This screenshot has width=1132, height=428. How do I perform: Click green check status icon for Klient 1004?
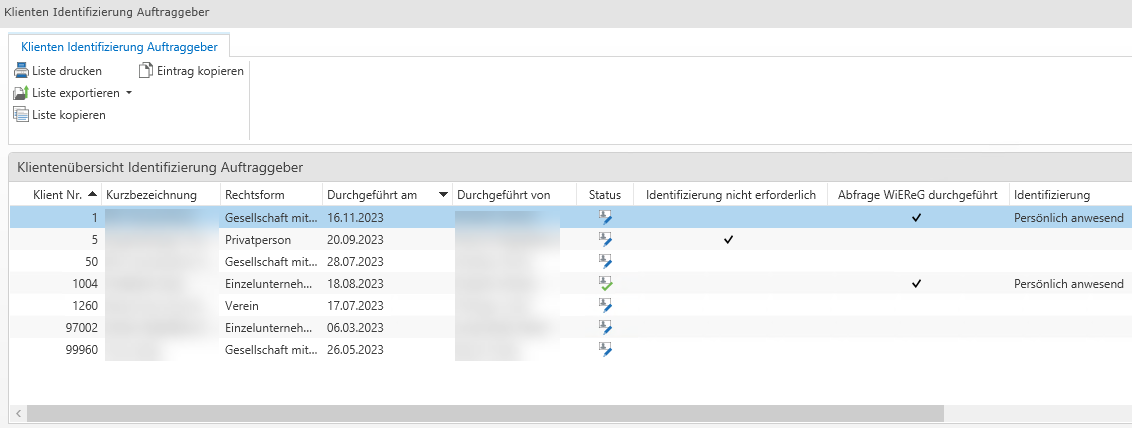pyautogui.click(x=605, y=284)
